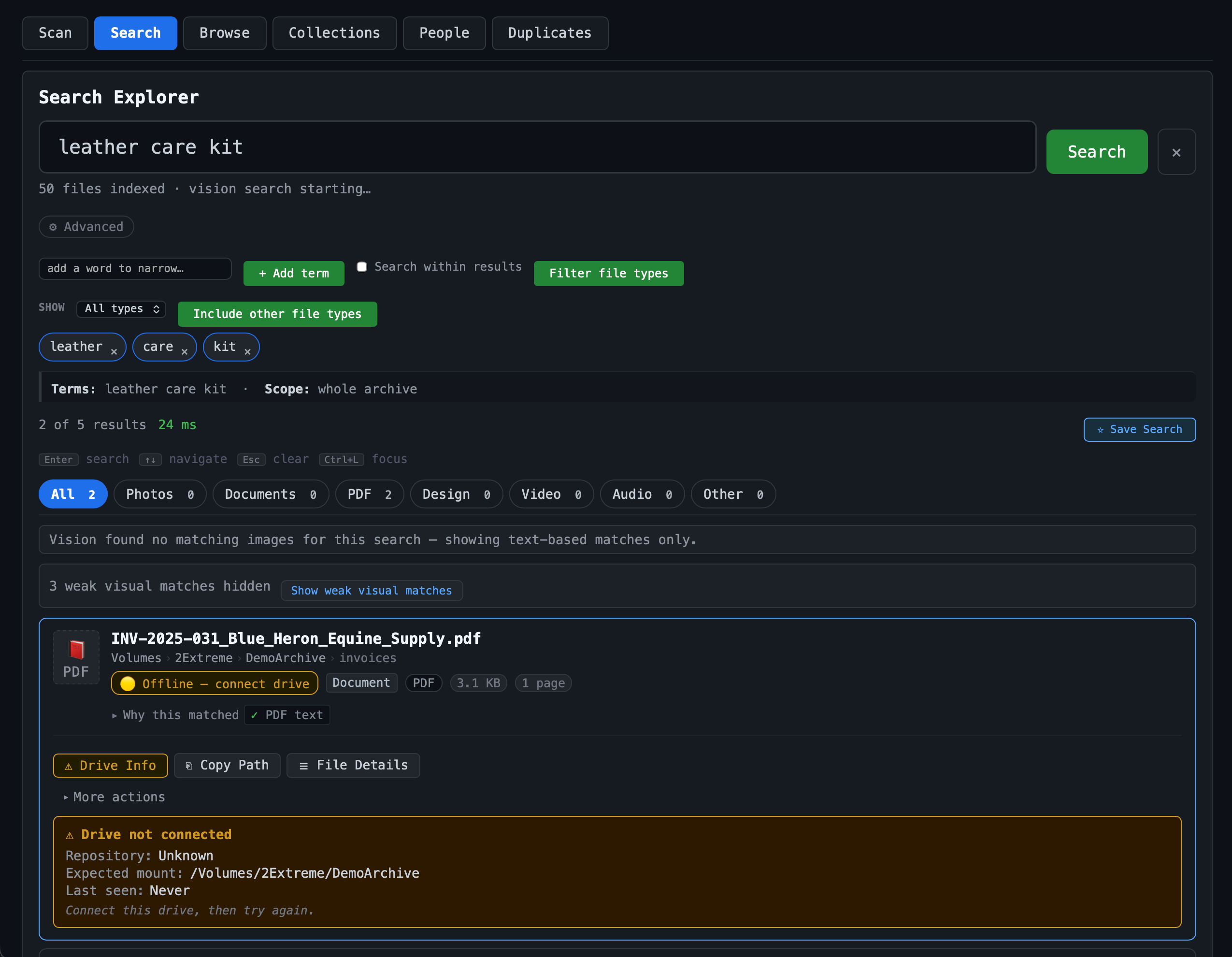Filter results by Design
This screenshot has height=957, width=1232.
(x=457, y=494)
